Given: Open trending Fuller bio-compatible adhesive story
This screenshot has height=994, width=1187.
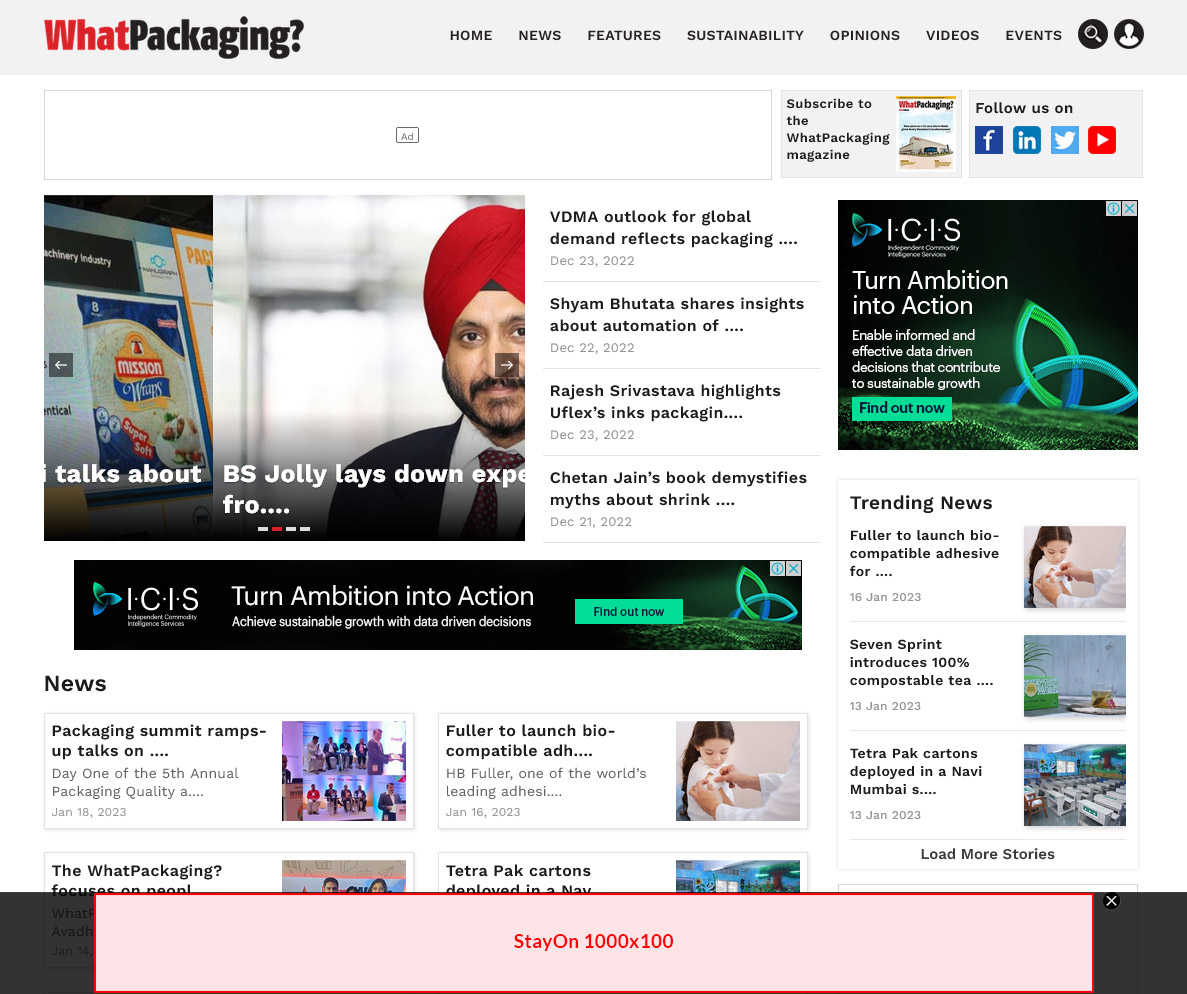Looking at the screenshot, I should [x=924, y=553].
